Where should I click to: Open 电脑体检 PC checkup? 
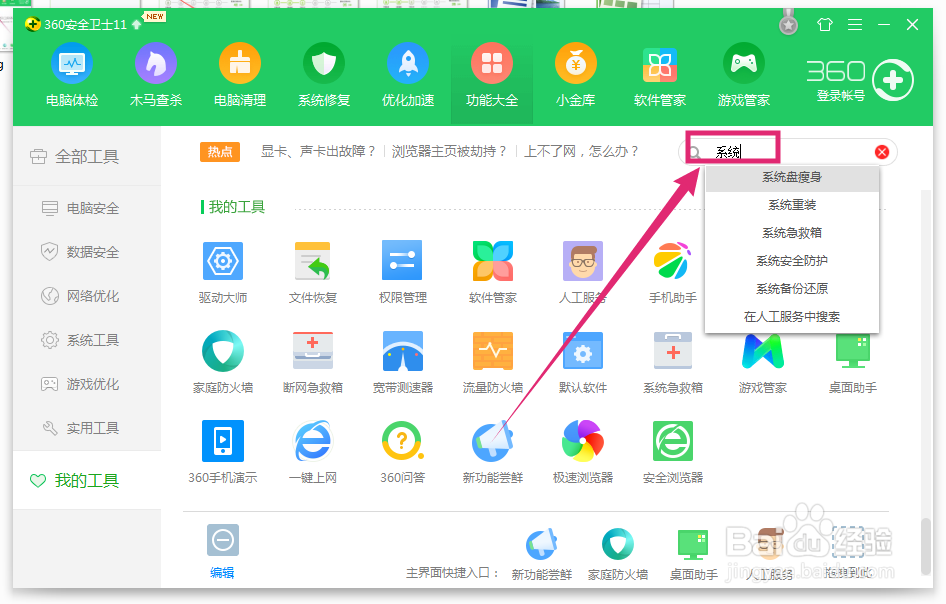tap(72, 75)
